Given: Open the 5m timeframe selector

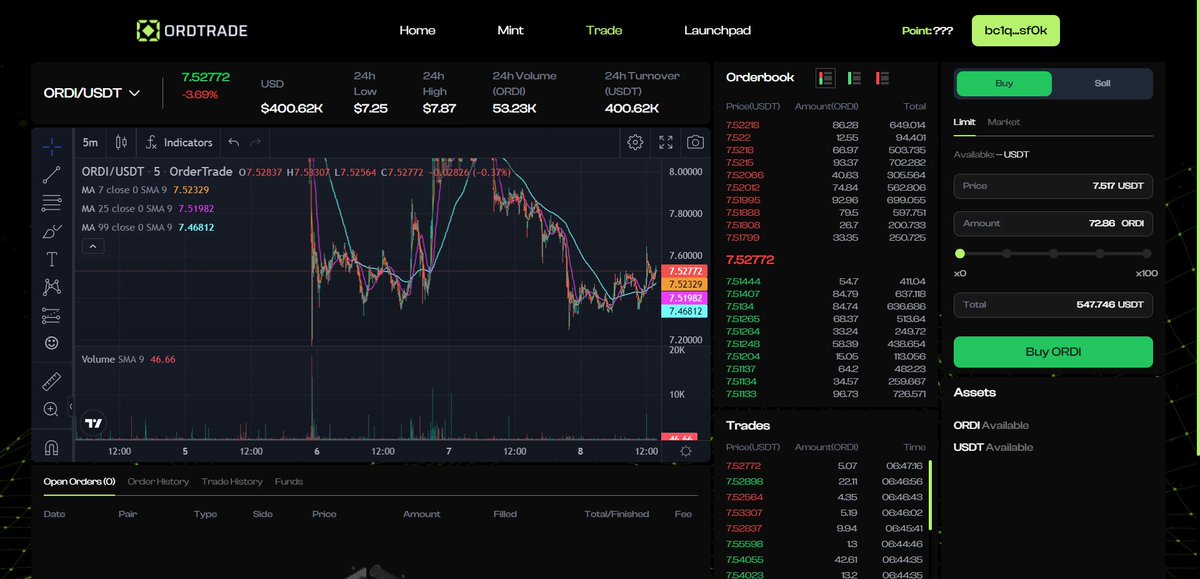Looking at the screenshot, I should point(90,143).
